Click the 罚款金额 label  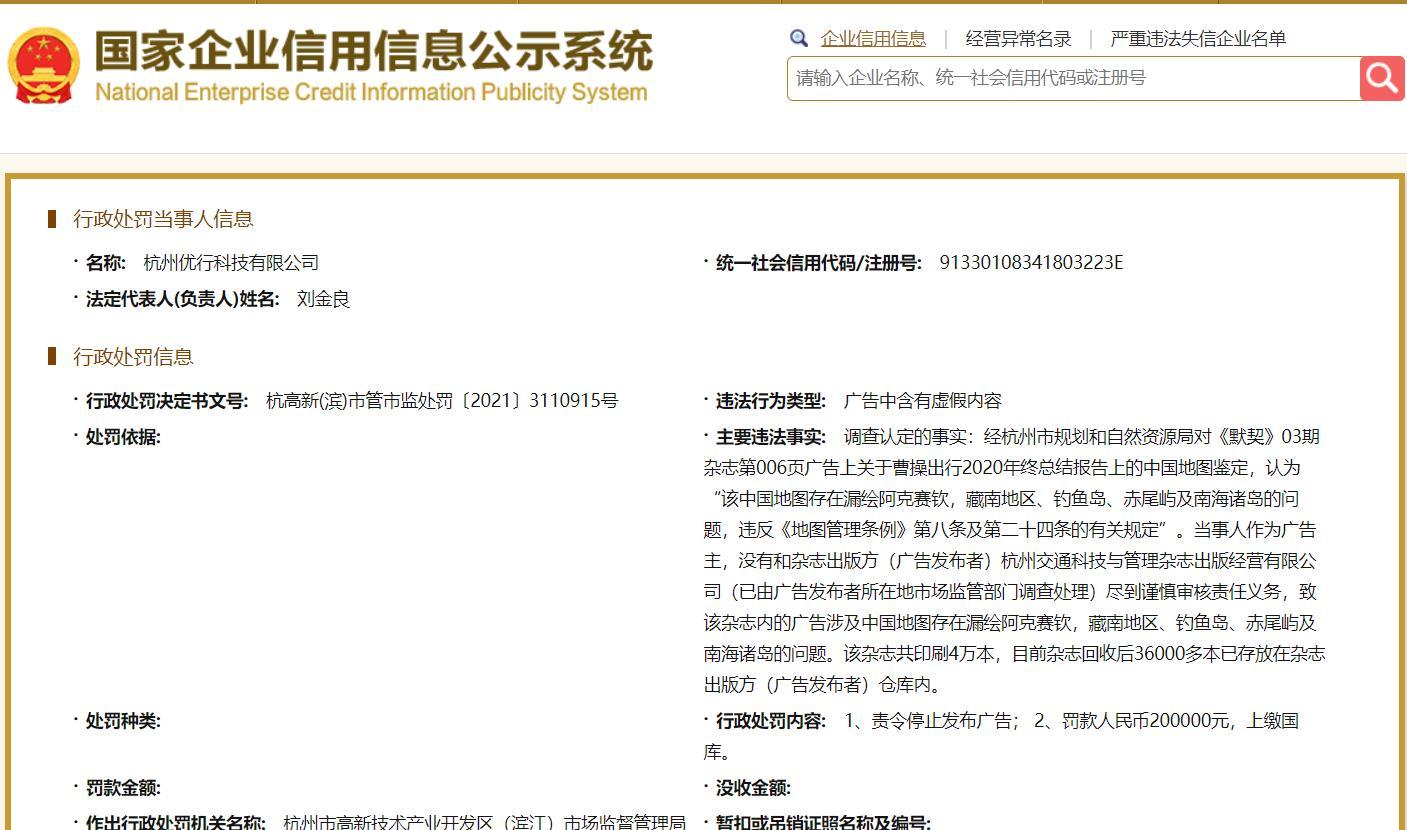pos(123,788)
